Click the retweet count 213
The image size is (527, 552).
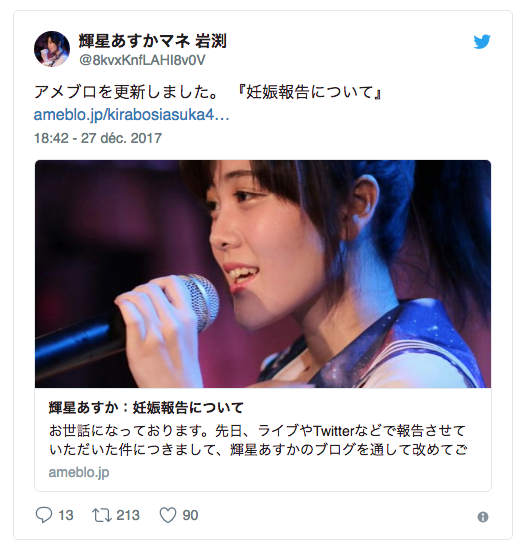pos(128,515)
